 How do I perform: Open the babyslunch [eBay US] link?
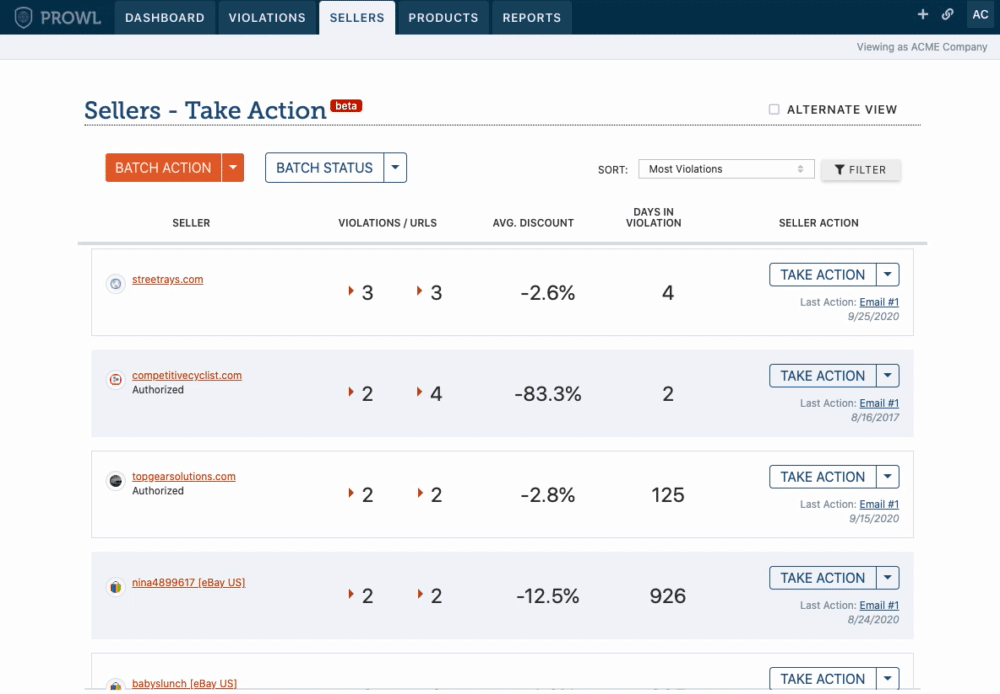184,683
